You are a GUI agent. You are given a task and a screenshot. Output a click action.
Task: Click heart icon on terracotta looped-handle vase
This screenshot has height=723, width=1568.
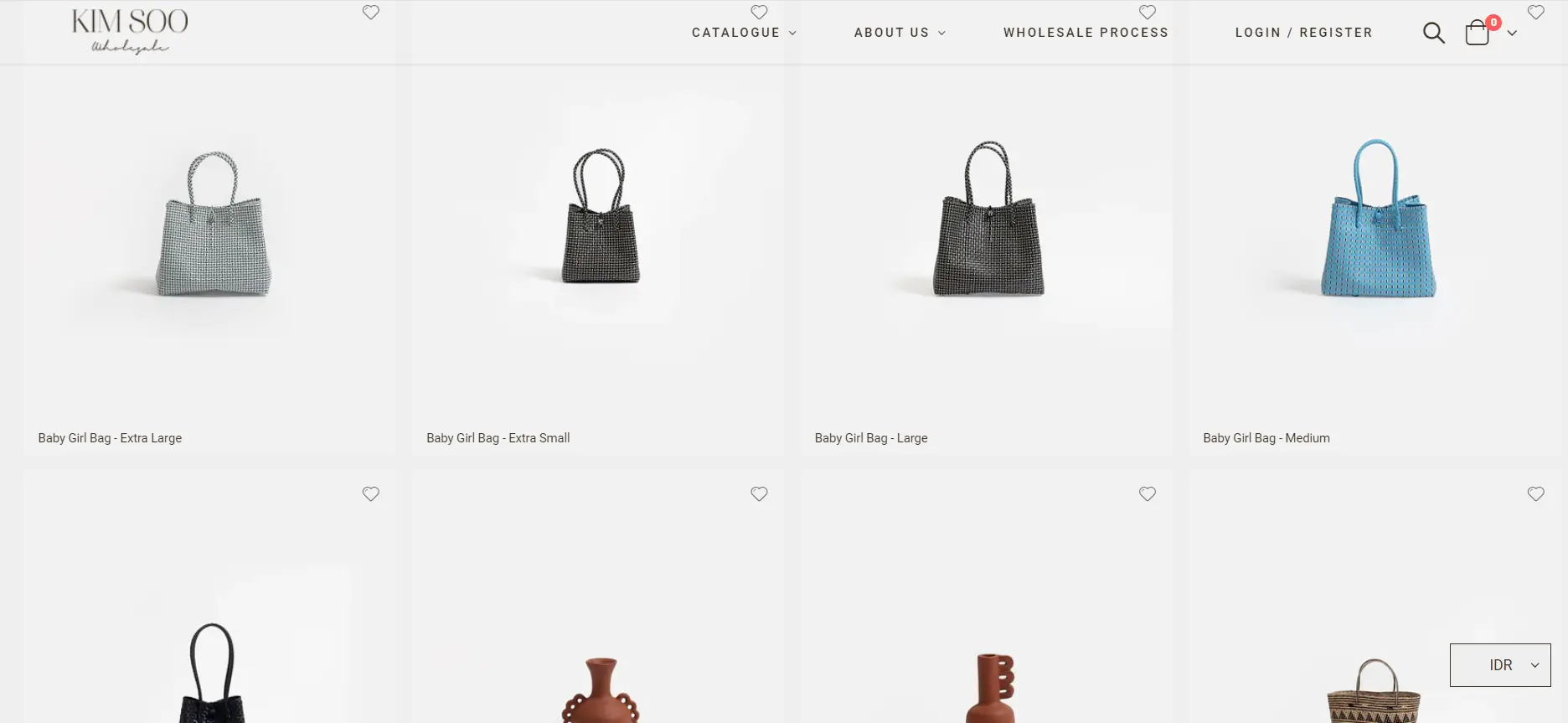pyautogui.click(x=1148, y=494)
